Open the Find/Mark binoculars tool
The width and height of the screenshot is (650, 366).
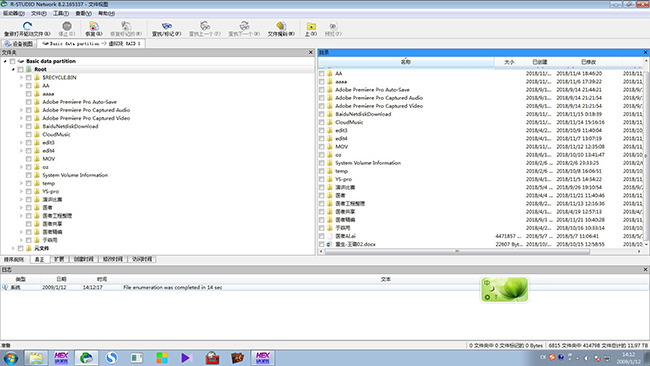[167, 26]
